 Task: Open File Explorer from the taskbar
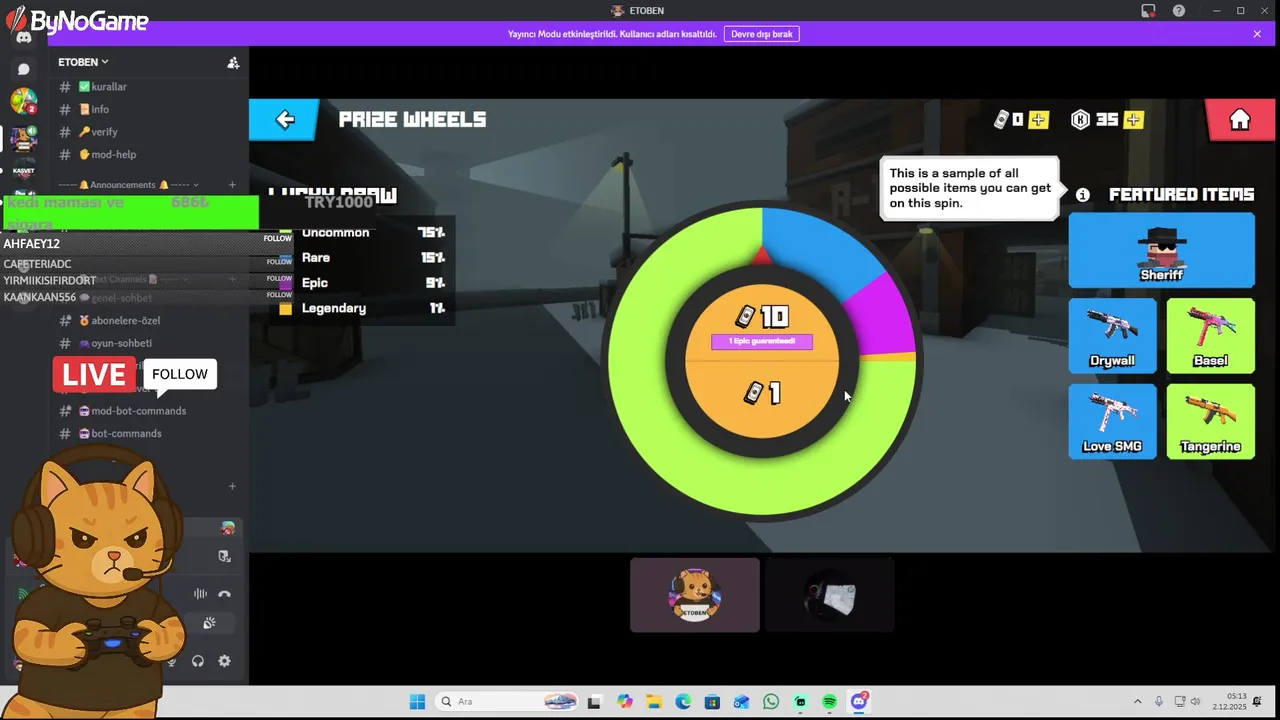653,702
